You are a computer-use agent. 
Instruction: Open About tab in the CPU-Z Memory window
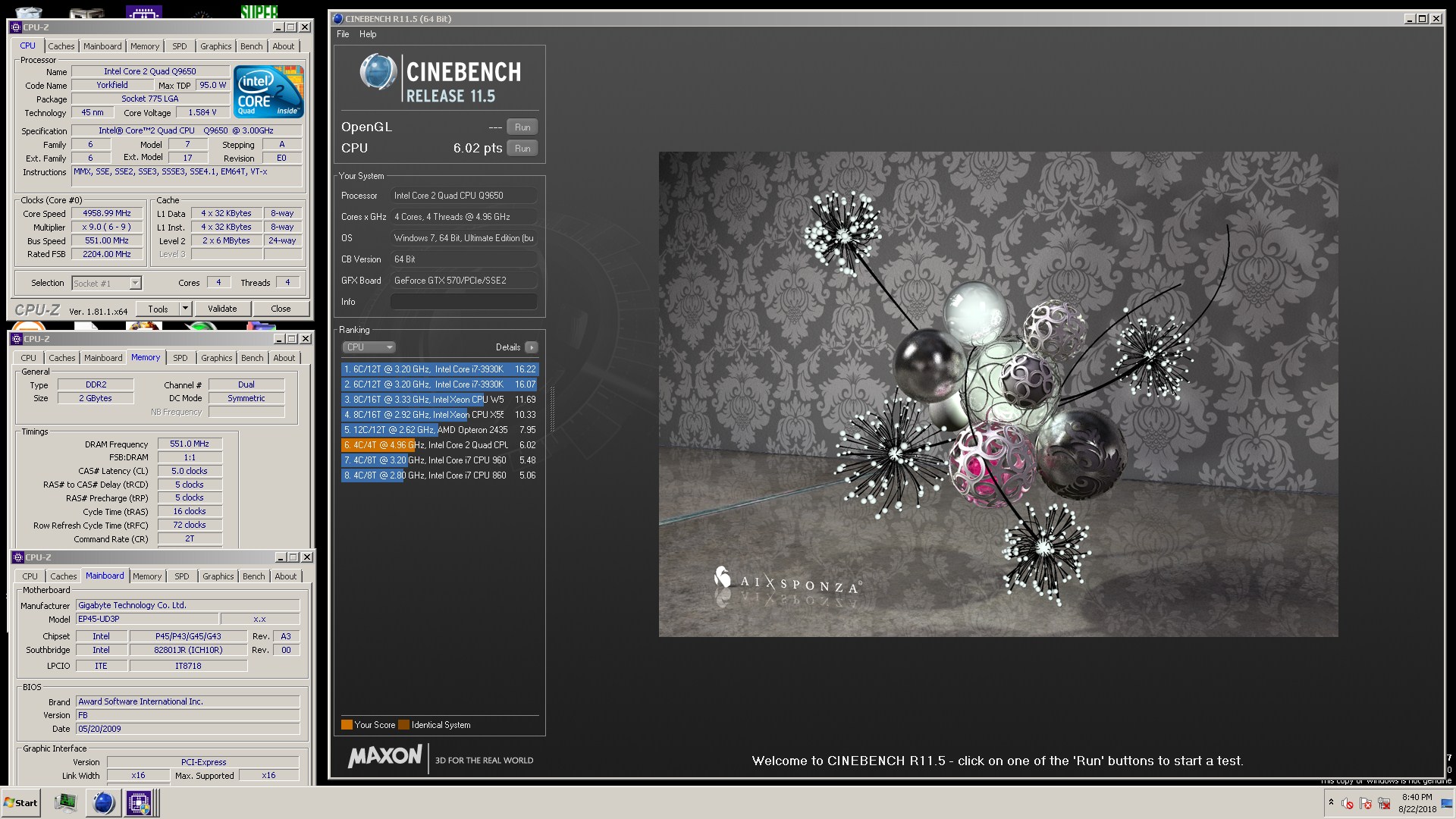click(284, 358)
